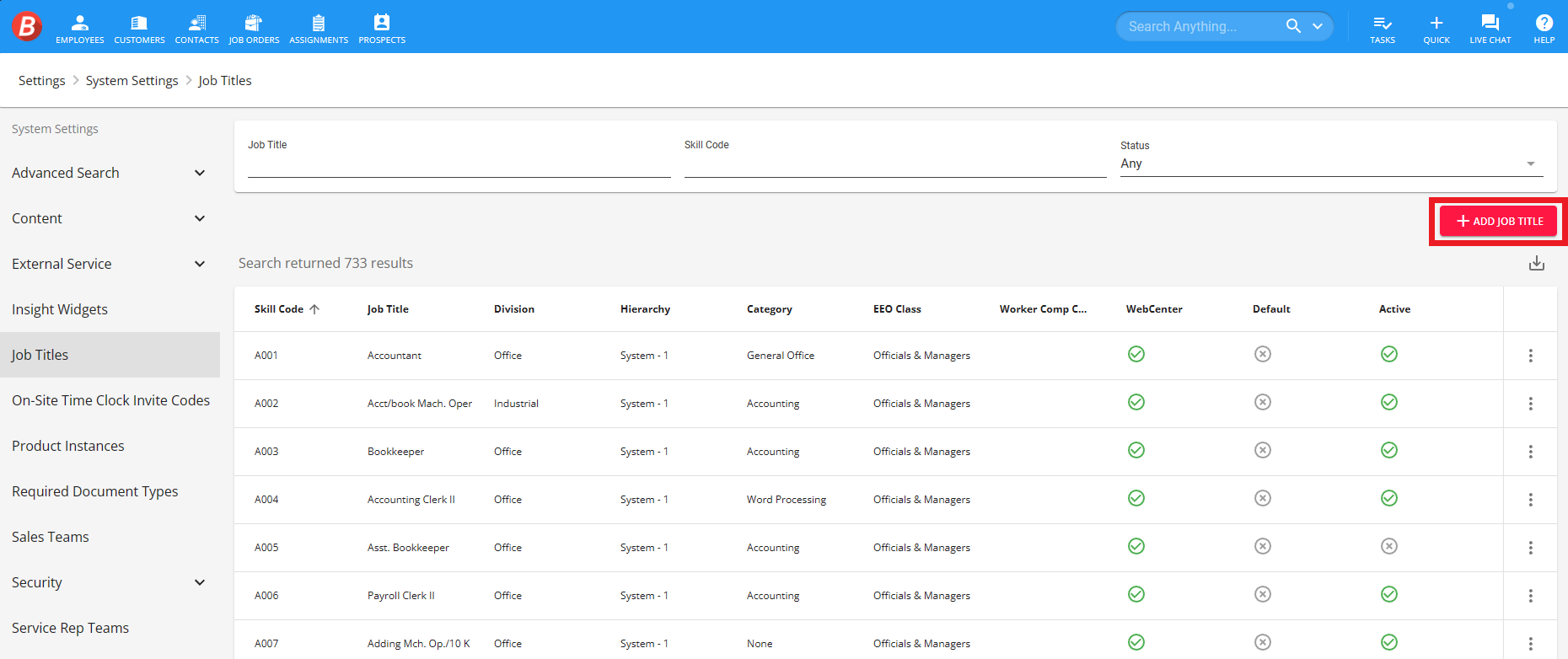The image size is (1568, 659).
Task: Open the Help menu
Action: 1544,29
